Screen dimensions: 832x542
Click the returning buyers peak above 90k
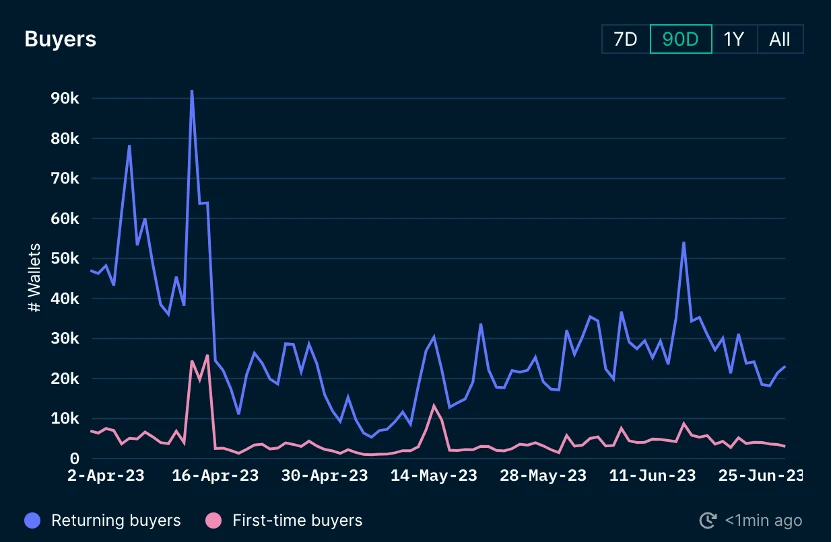pyautogui.click(x=192, y=91)
